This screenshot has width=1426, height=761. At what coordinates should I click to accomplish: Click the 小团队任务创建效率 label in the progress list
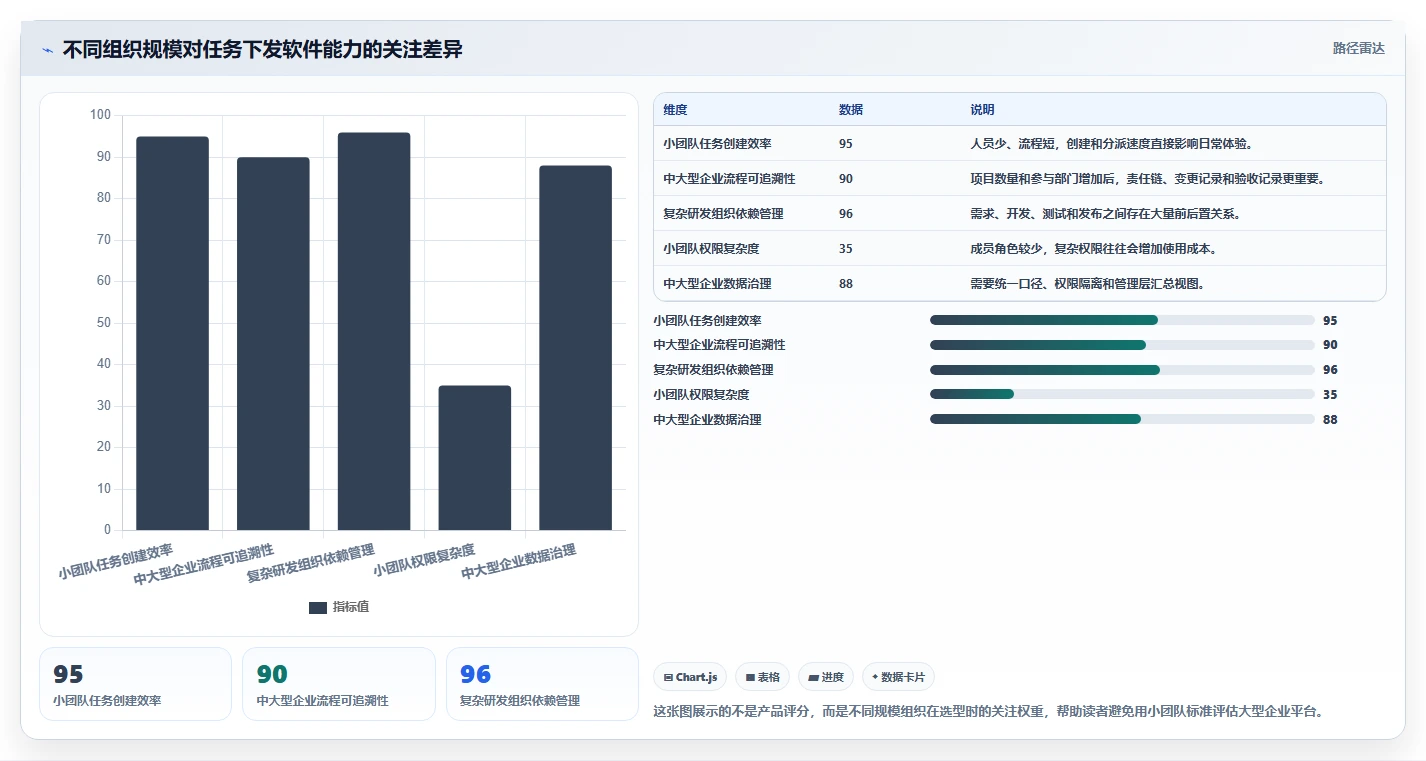tap(707, 321)
